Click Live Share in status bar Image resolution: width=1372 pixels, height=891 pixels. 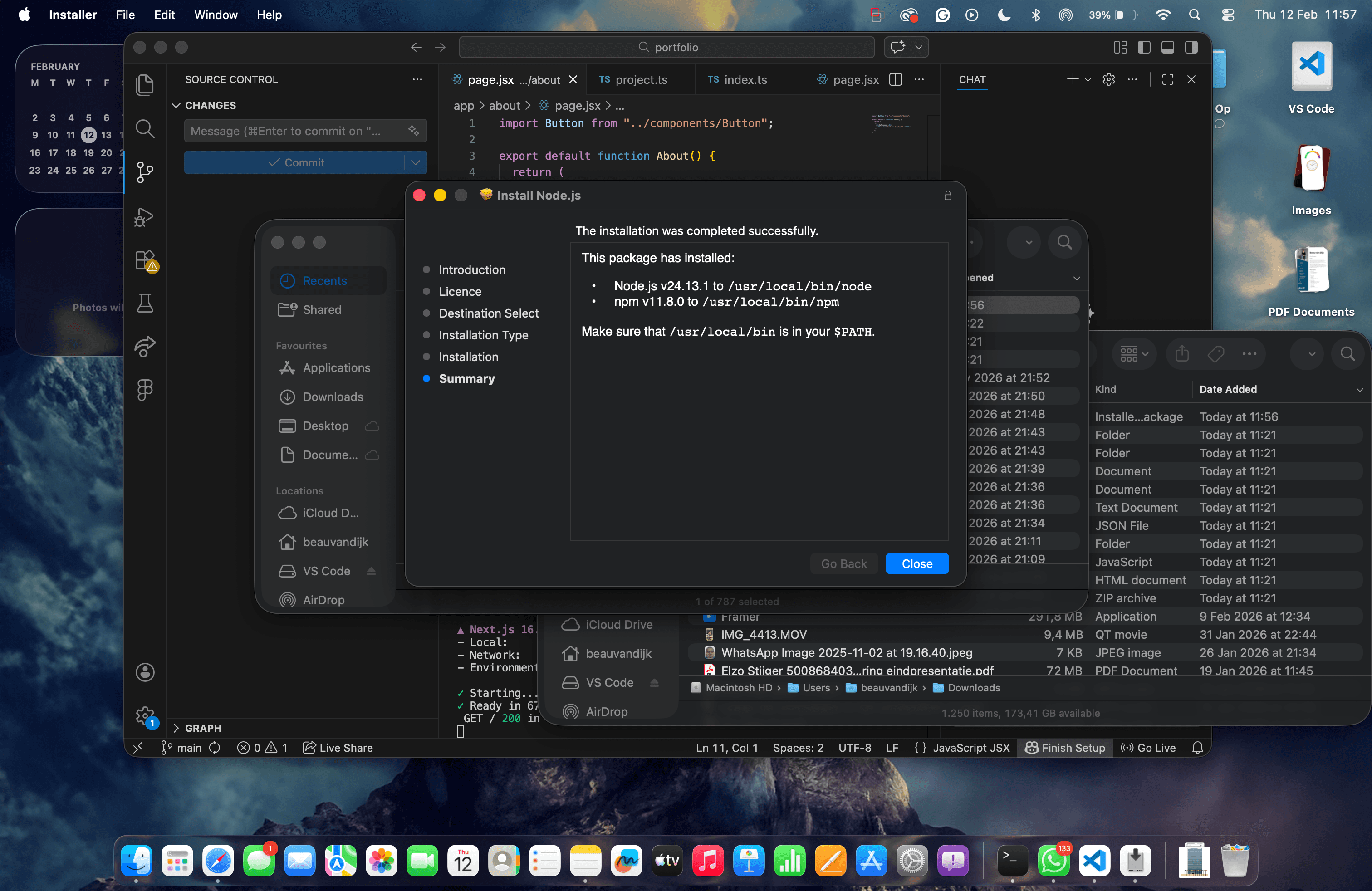click(x=338, y=748)
